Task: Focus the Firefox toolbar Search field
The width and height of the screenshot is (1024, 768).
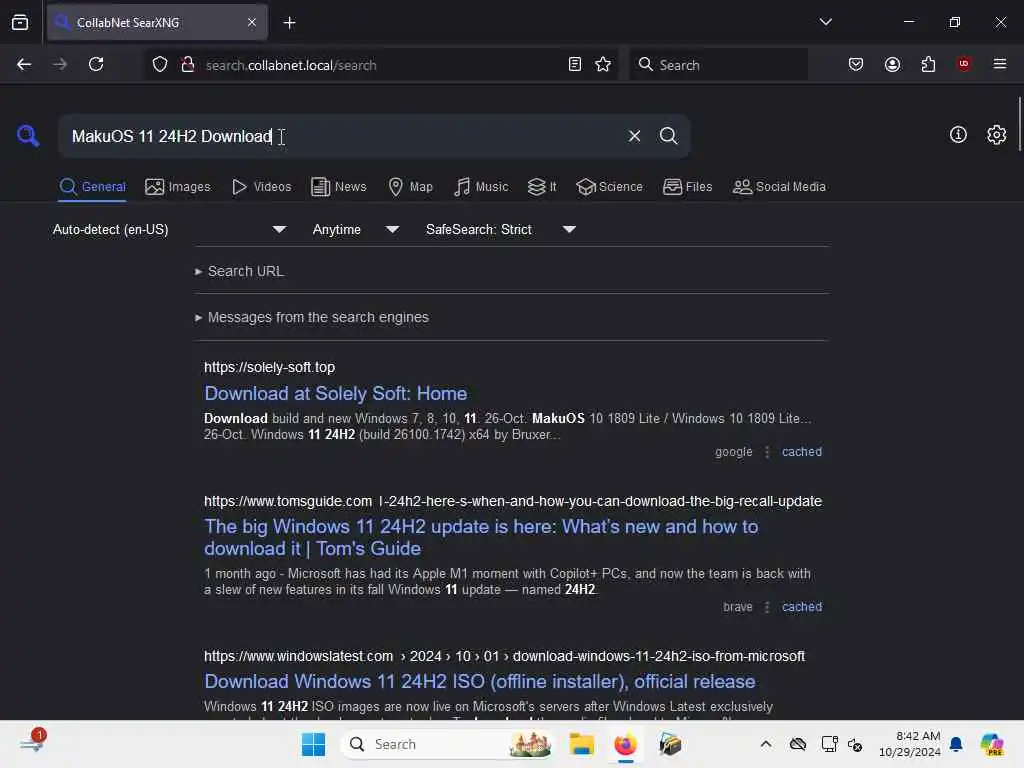Action: point(718,64)
